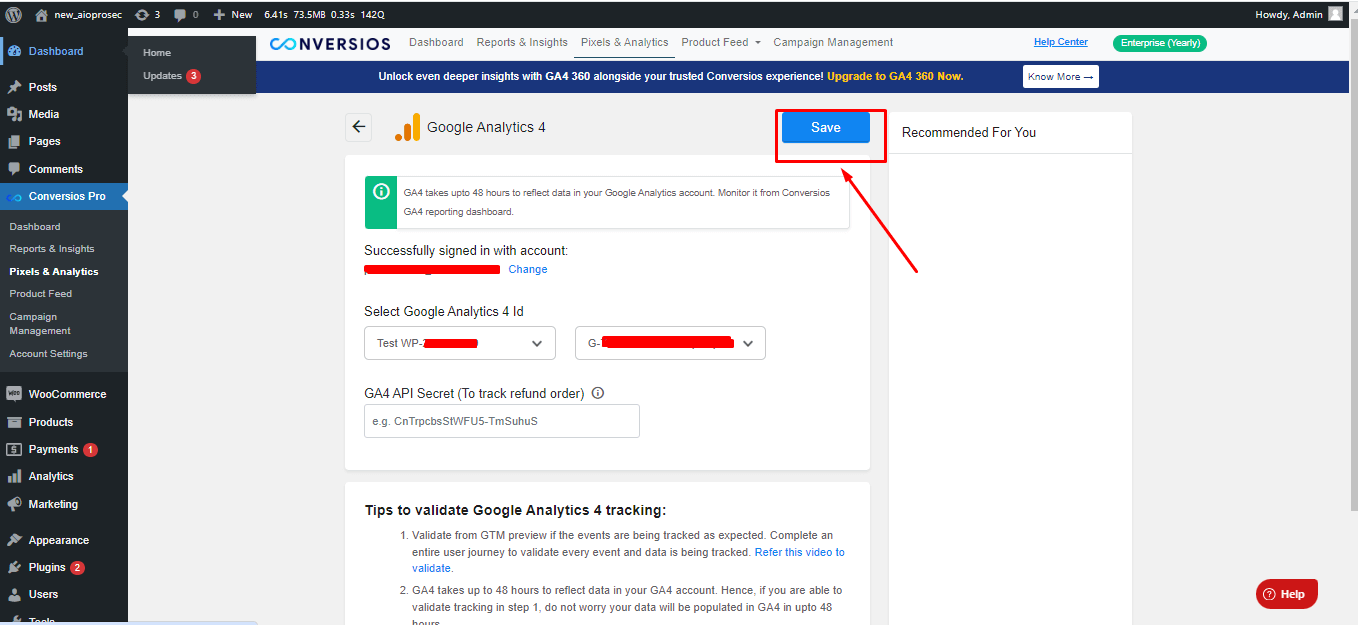Screen dimensions: 1358x625
Task: Go back using the left arrow button
Action: pos(359,127)
